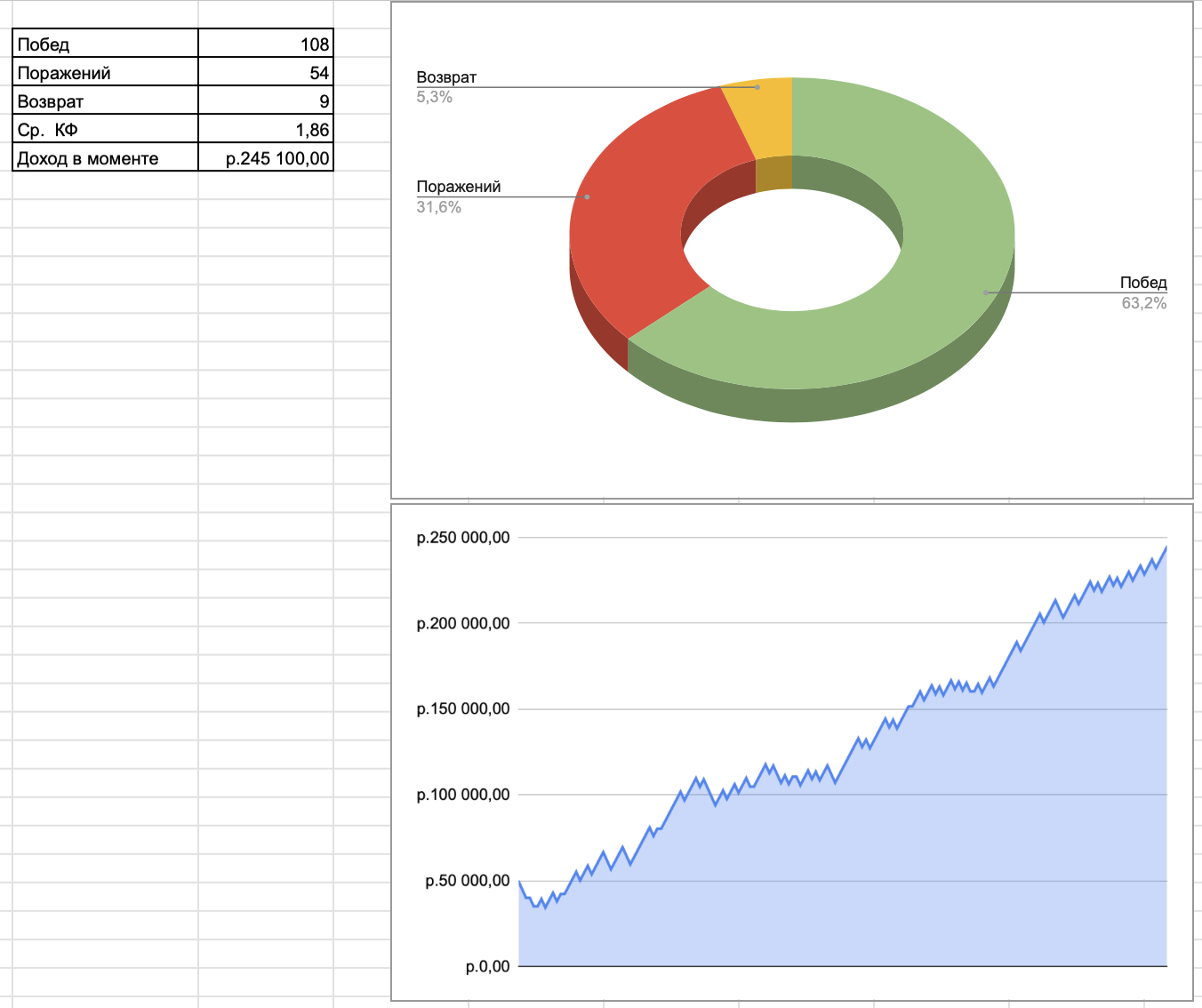Click the 'р.50 000,00' axis label
The height and width of the screenshot is (1008, 1202).
click(468, 881)
